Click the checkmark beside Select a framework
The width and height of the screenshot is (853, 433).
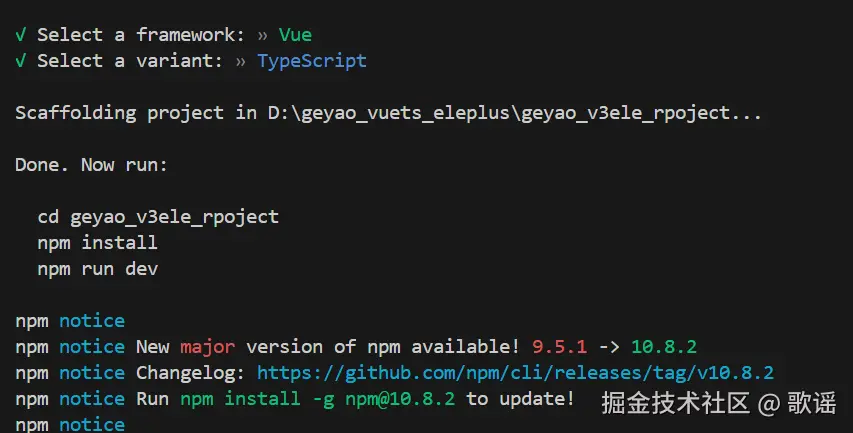click(21, 35)
